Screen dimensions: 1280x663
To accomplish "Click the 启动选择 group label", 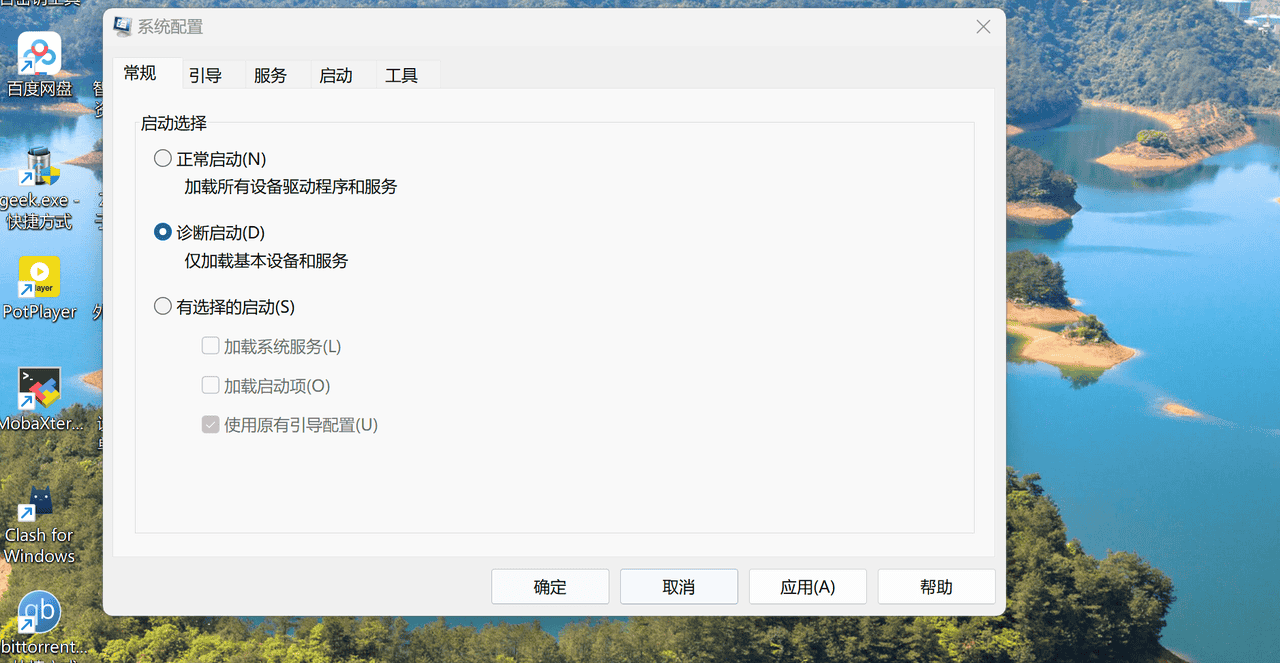I will tap(174, 123).
